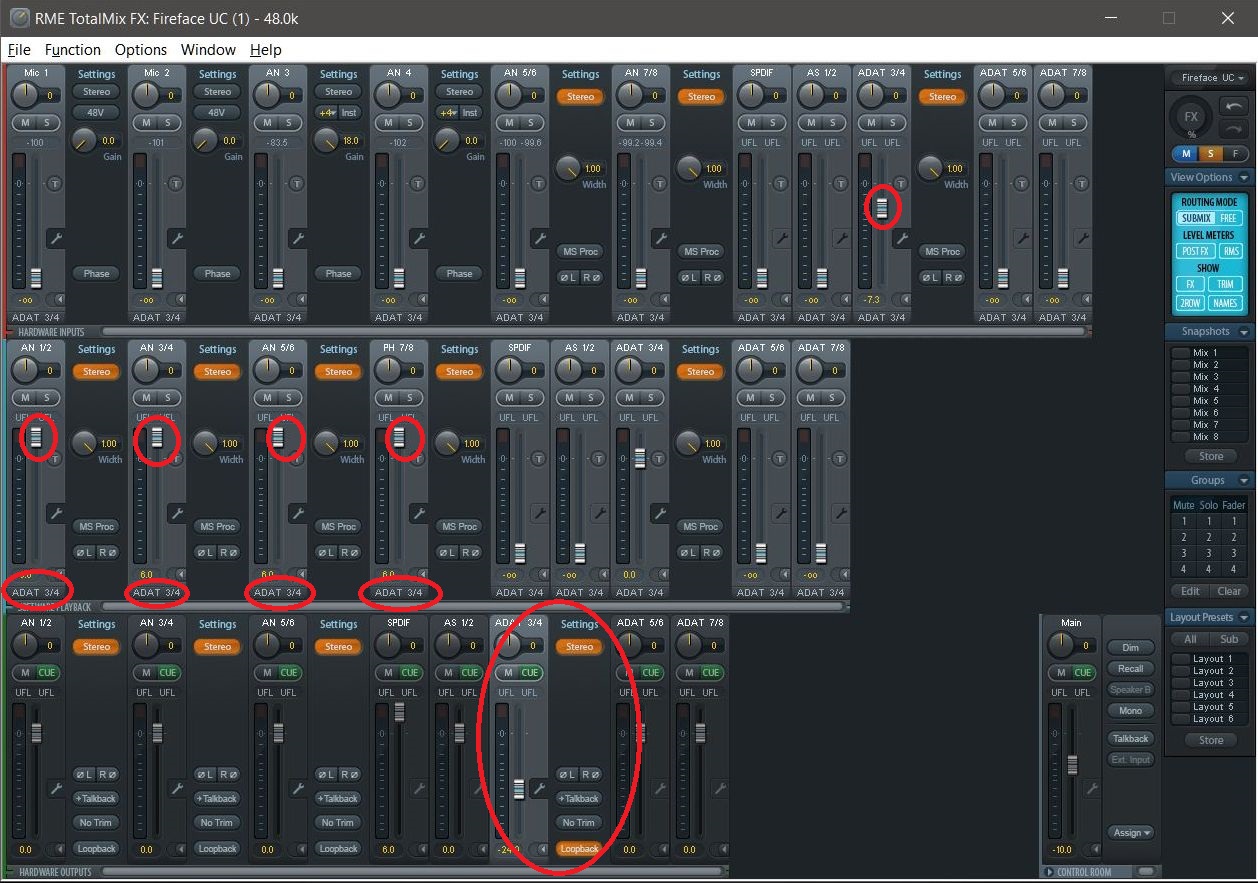Click the pan knob on Mic 1 channel
This screenshot has height=883, width=1258.
(x=24, y=95)
